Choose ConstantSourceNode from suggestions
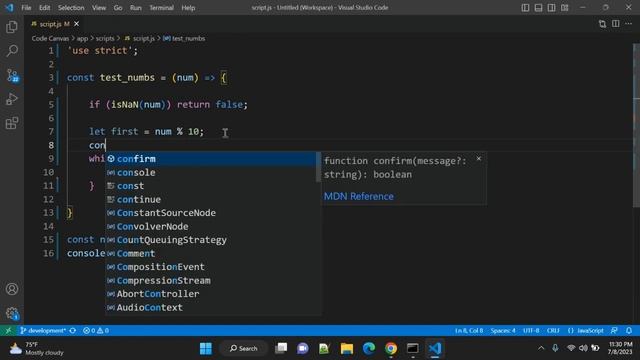This screenshot has height=360, width=640. point(211,213)
